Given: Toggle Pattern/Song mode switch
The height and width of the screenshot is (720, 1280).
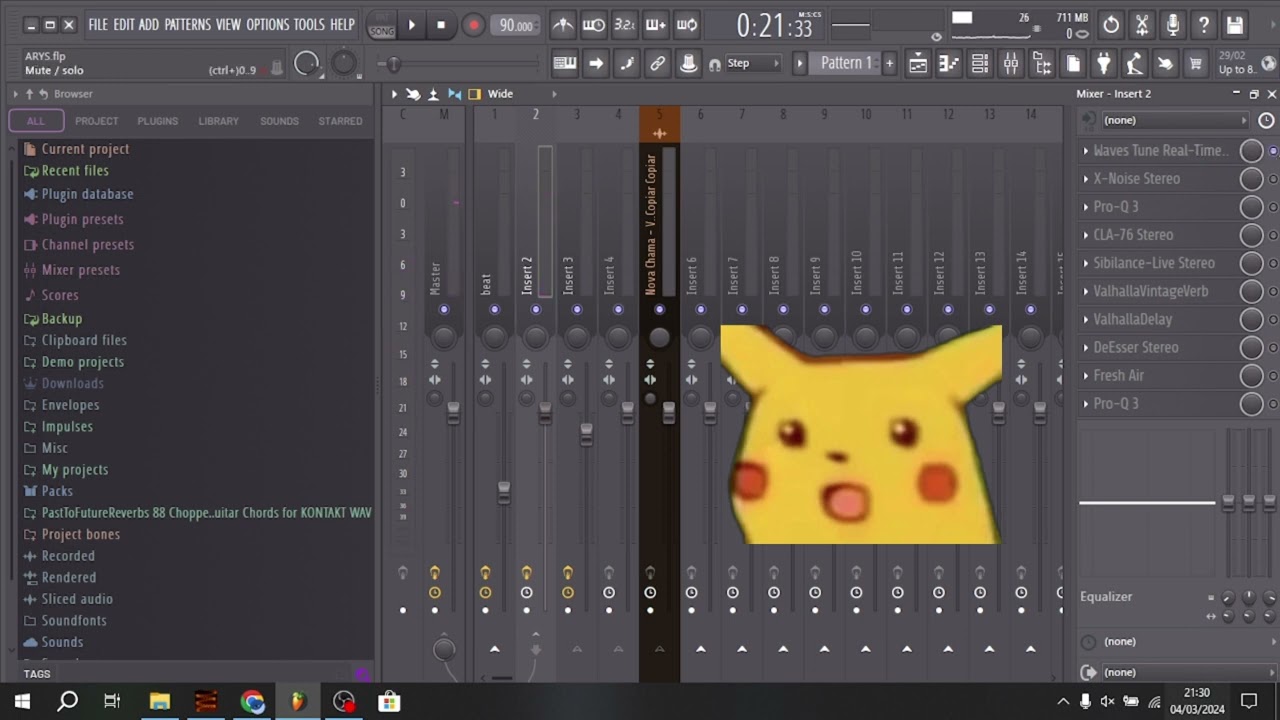Looking at the screenshot, I should click(381, 26).
